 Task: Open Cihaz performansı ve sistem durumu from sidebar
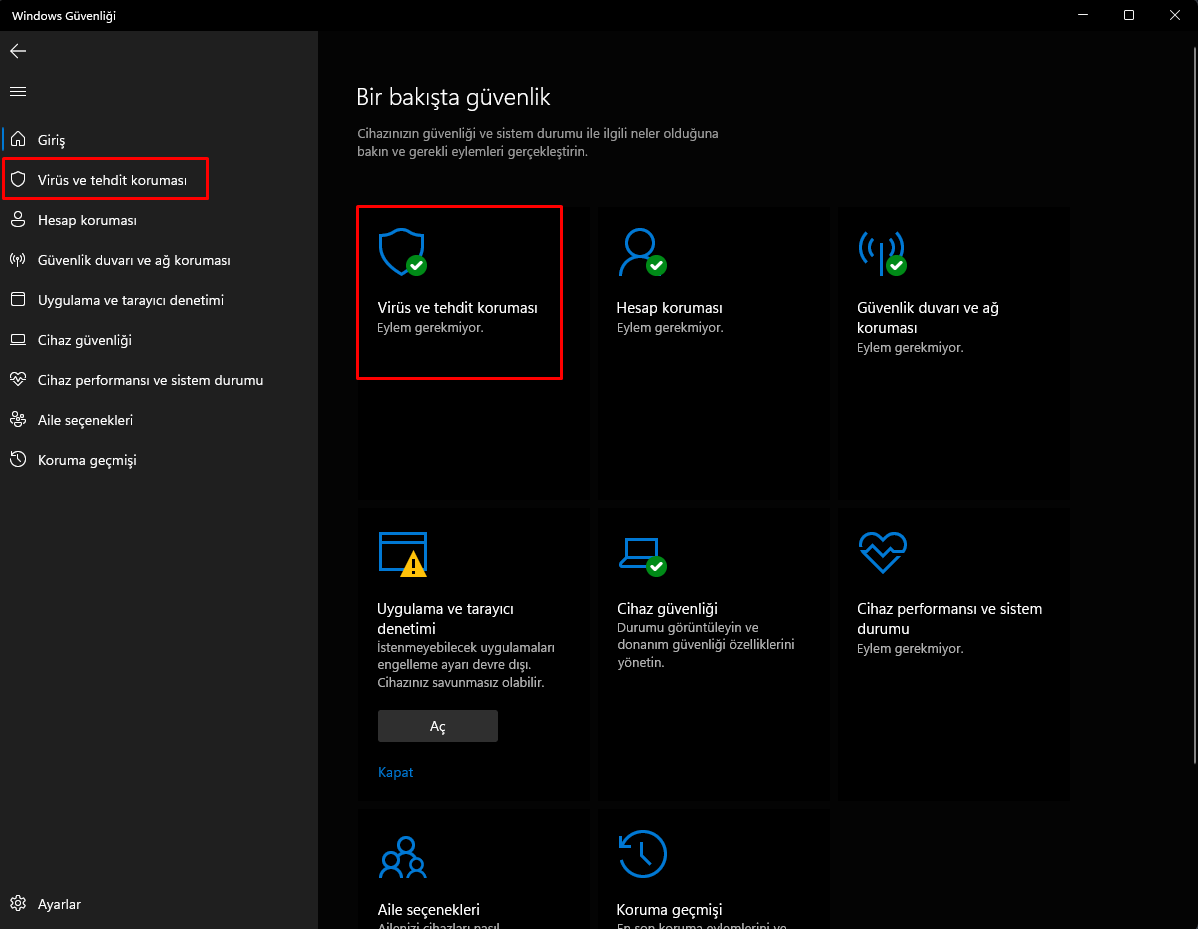159,380
